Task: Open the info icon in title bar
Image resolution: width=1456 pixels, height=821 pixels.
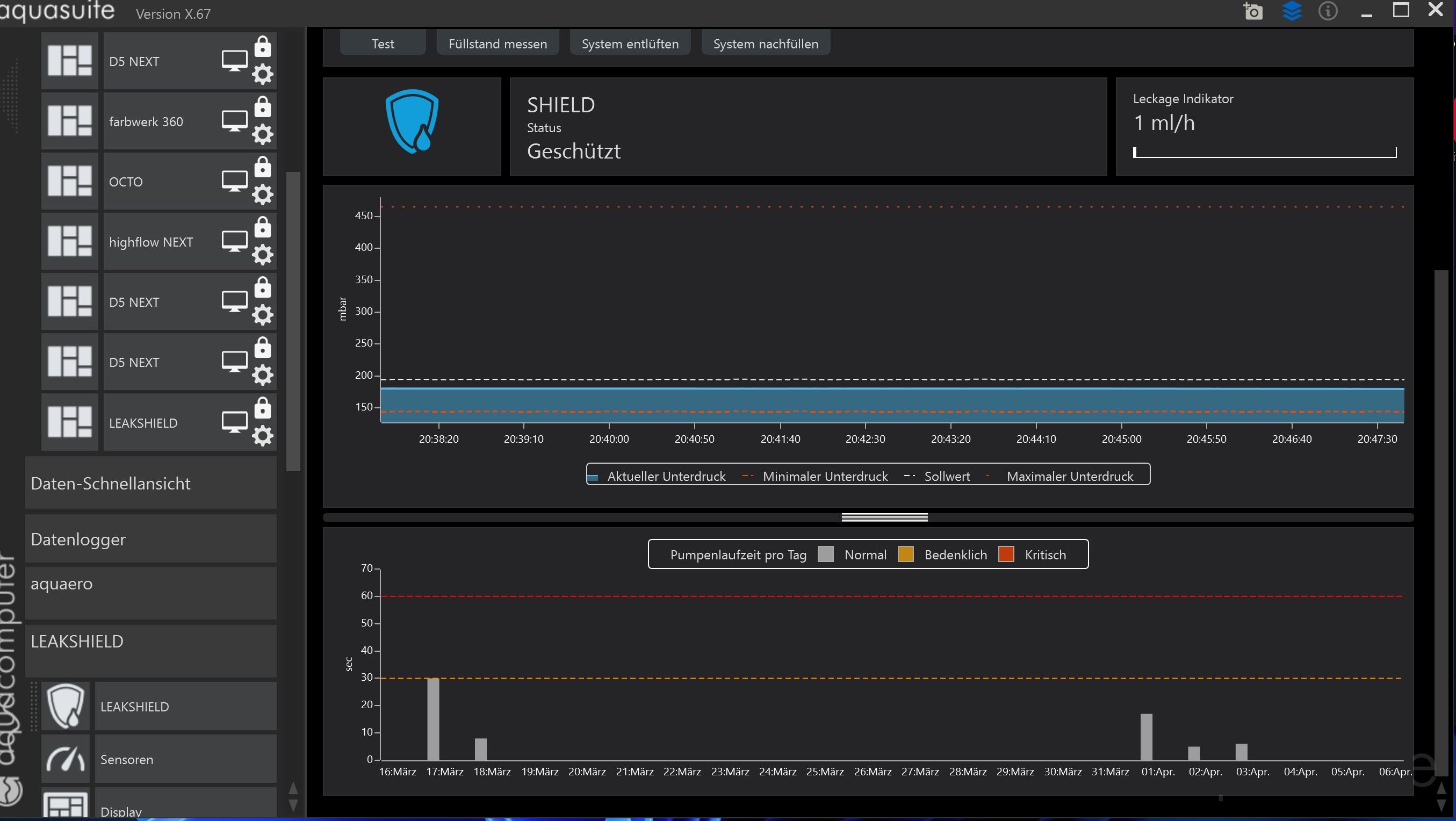Action: click(x=1328, y=11)
